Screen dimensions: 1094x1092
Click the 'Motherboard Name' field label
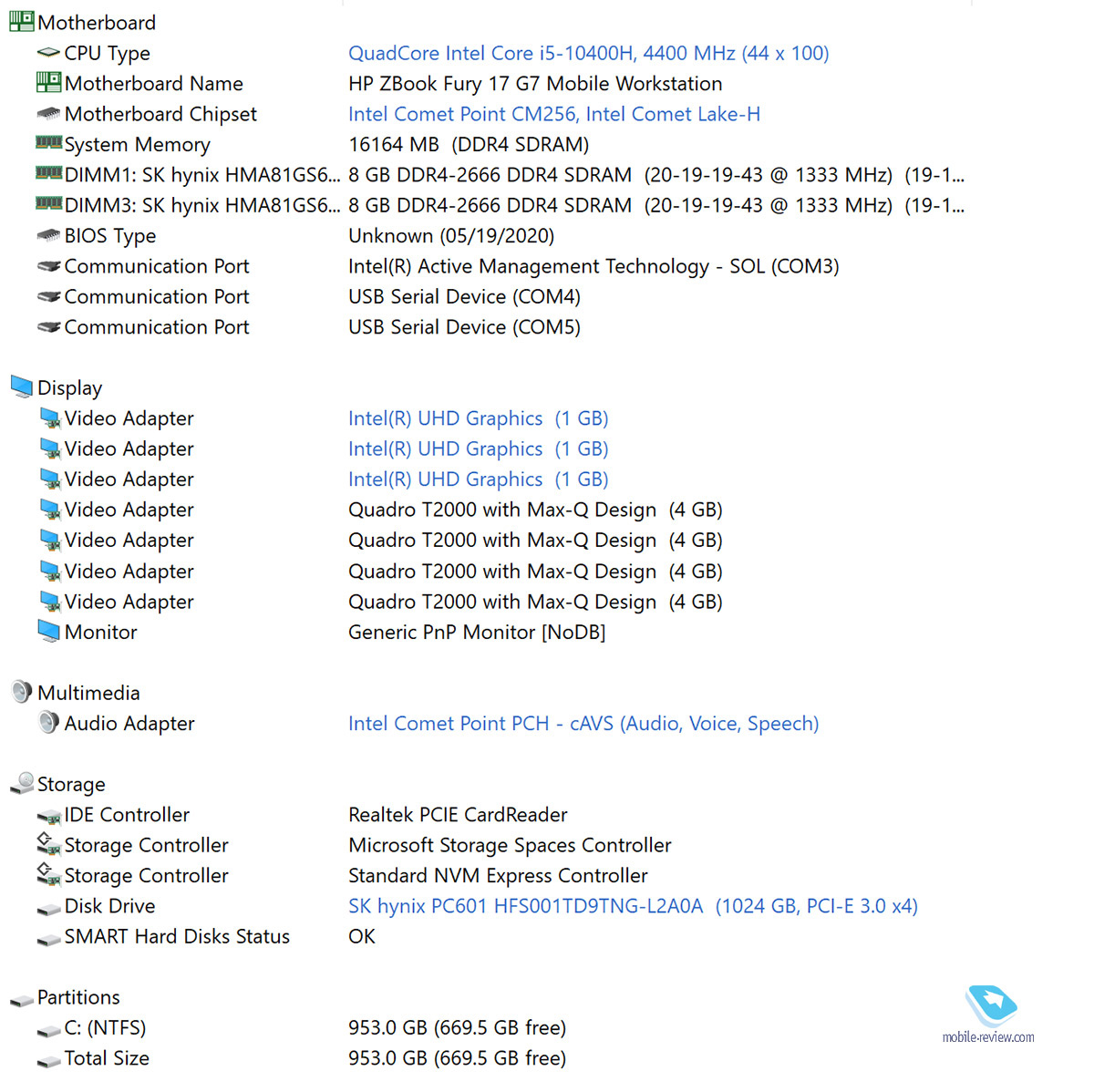tap(154, 84)
